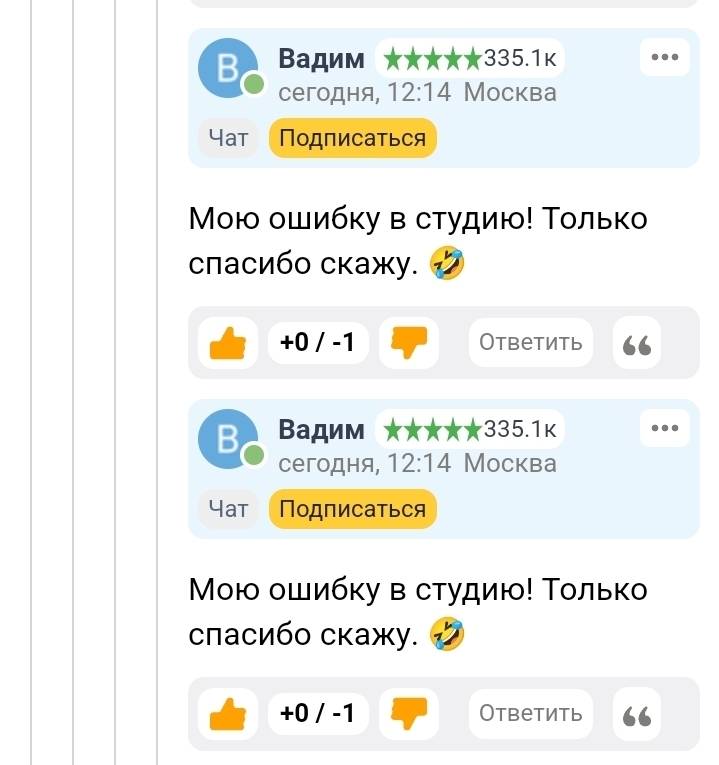Click Вадим's avatar in second comment
Screen dimensions: 719x765
tap(228, 440)
